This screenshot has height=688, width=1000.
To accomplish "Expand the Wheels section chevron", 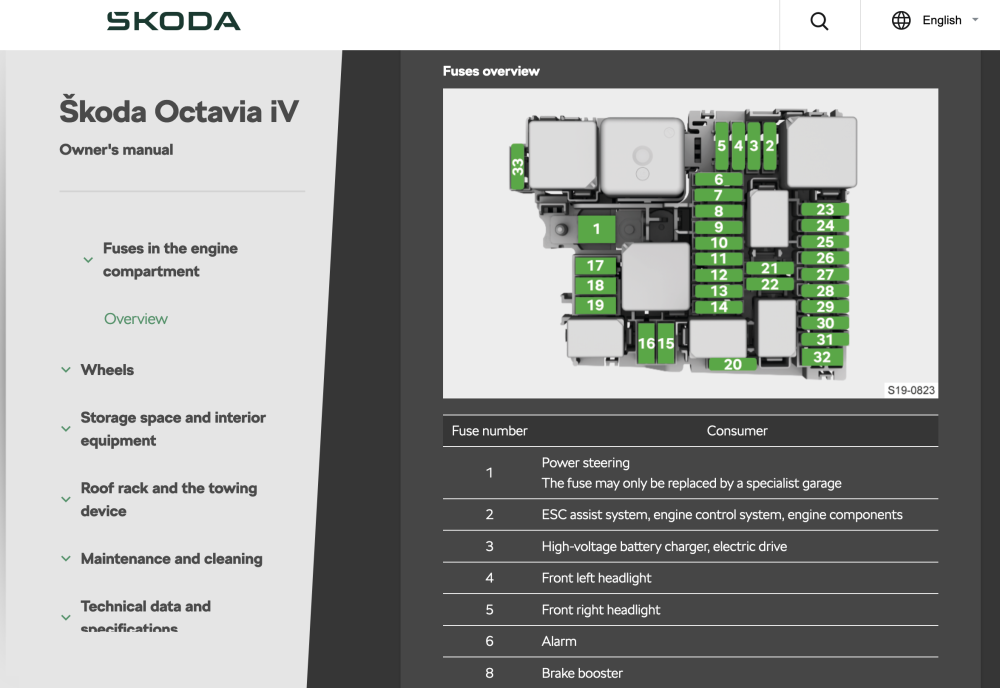I will (x=66, y=370).
